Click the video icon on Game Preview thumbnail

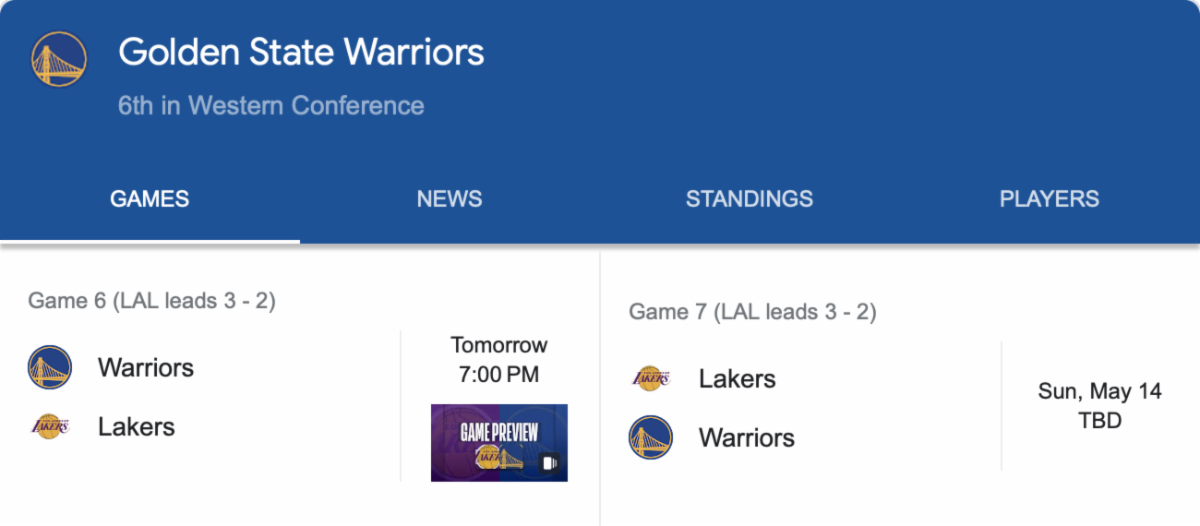pyautogui.click(x=548, y=462)
